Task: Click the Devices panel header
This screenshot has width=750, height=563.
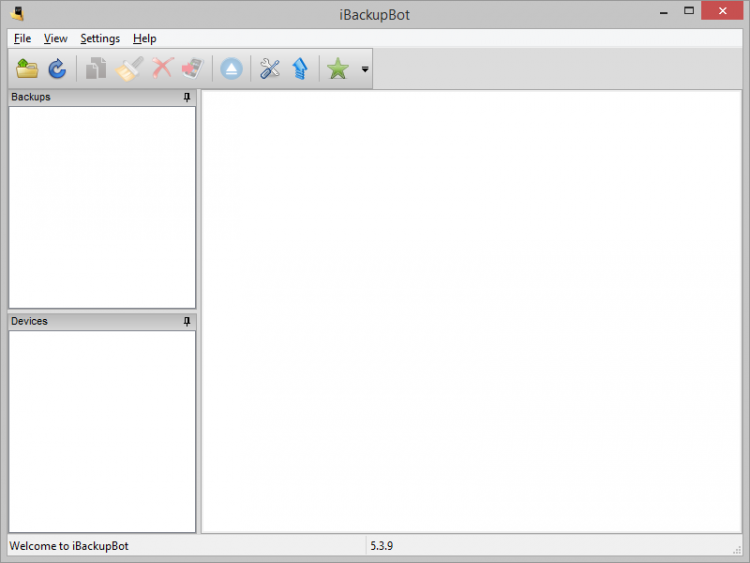Action: pos(102,321)
